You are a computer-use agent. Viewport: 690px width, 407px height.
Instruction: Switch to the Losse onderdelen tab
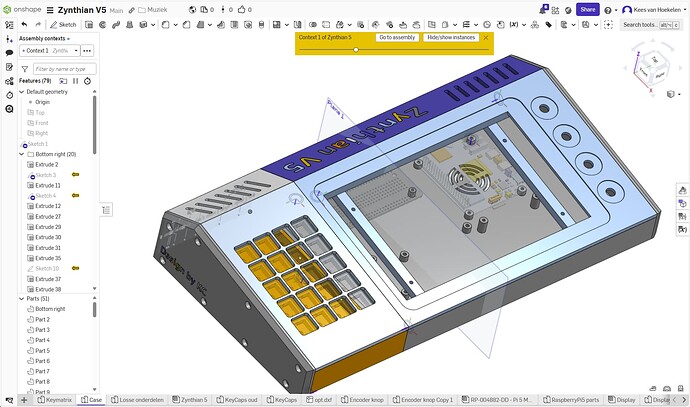tap(137, 400)
